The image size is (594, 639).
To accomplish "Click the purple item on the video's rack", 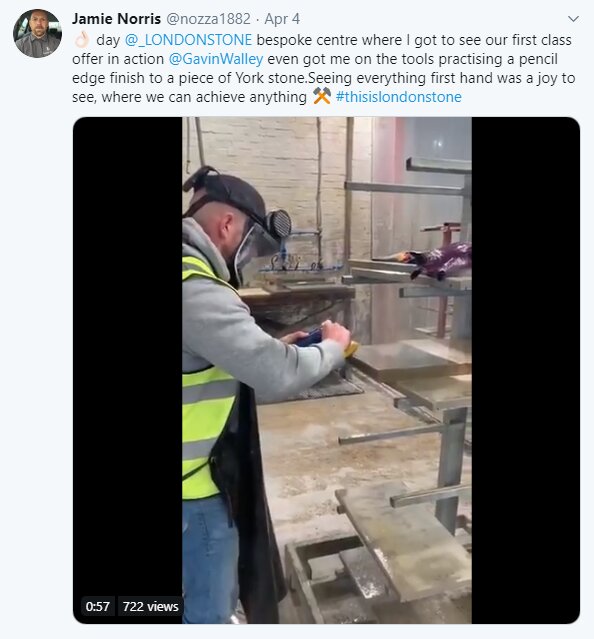I will 440,261.
